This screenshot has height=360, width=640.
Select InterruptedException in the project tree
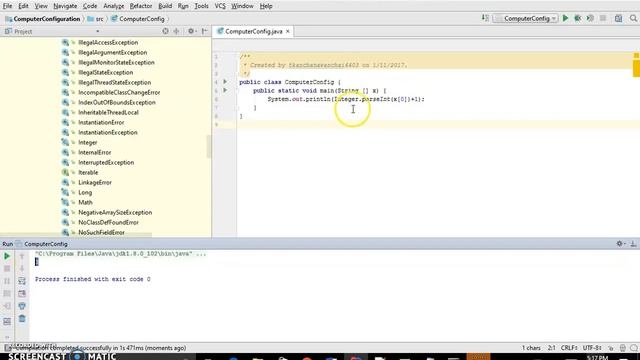106,162
